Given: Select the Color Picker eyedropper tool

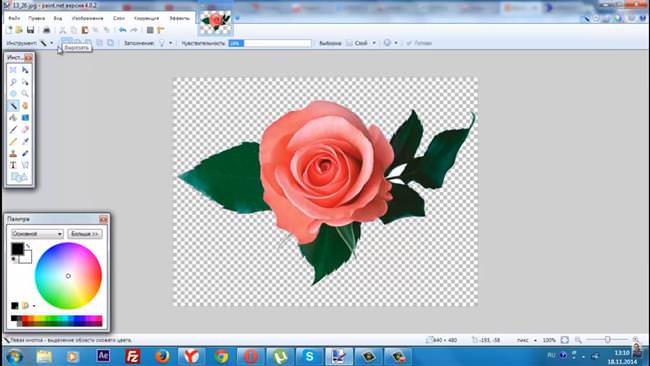Looking at the screenshot, I should [x=25, y=142].
